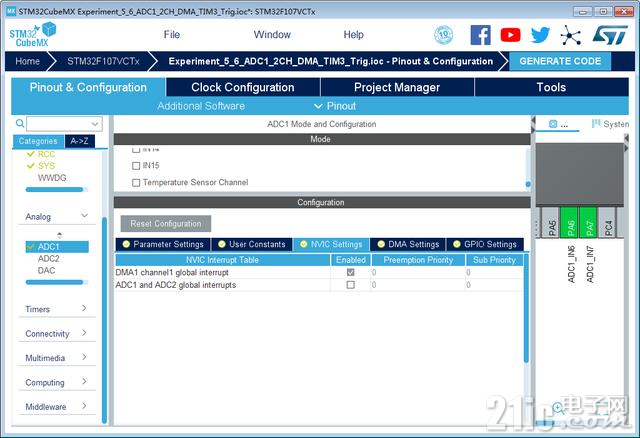This screenshot has height=438, width=640.
Task: Collapse the Analog category
Action: (84, 216)
